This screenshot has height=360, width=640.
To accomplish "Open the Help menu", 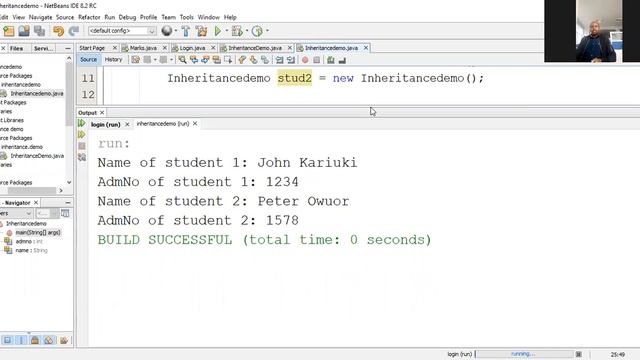I will coord(230,17).
